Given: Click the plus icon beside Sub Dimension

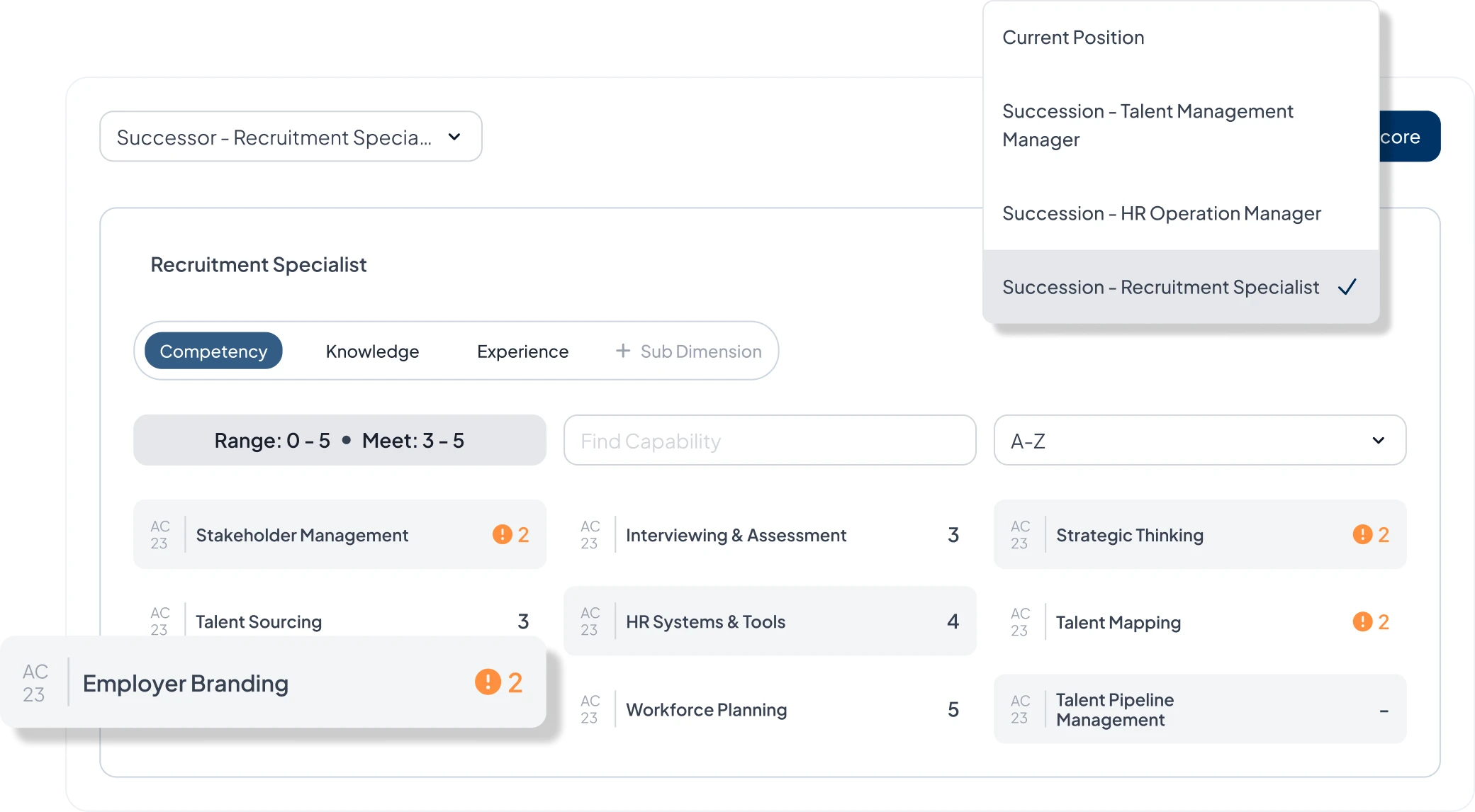Looking at the screenshot, I should 622,351.
